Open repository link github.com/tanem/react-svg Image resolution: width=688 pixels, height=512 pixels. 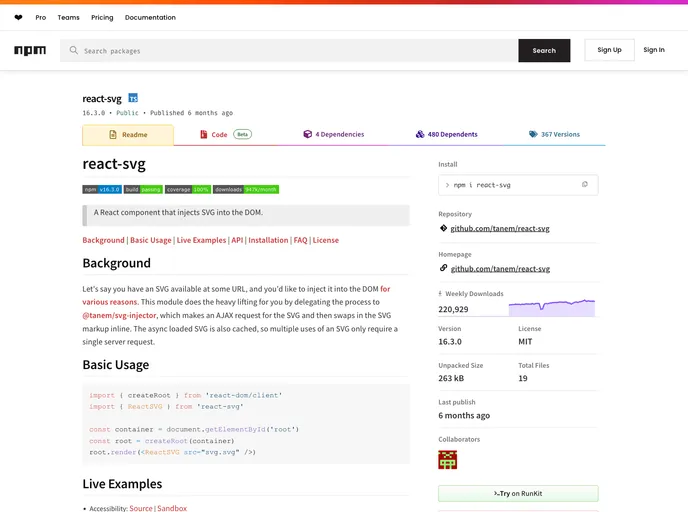[500, 229]
